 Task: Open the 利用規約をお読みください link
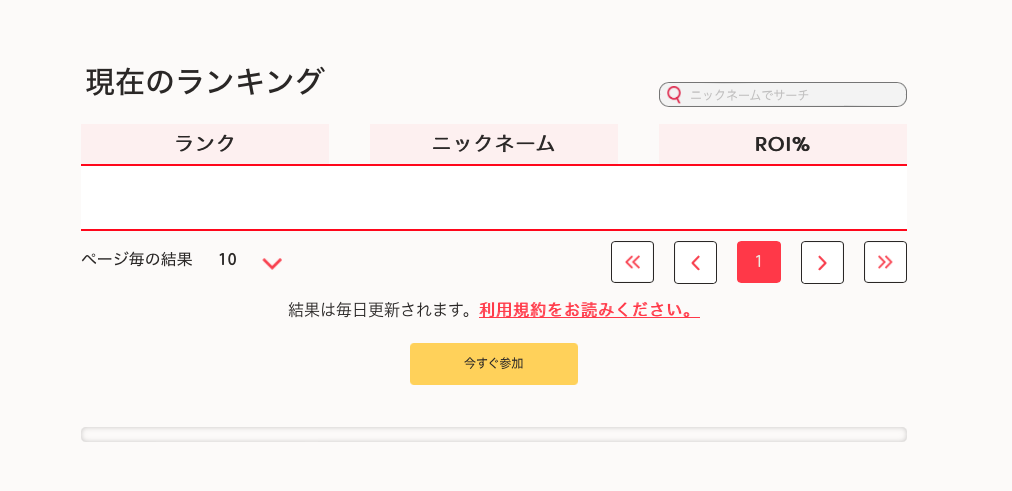click(588, 310)
